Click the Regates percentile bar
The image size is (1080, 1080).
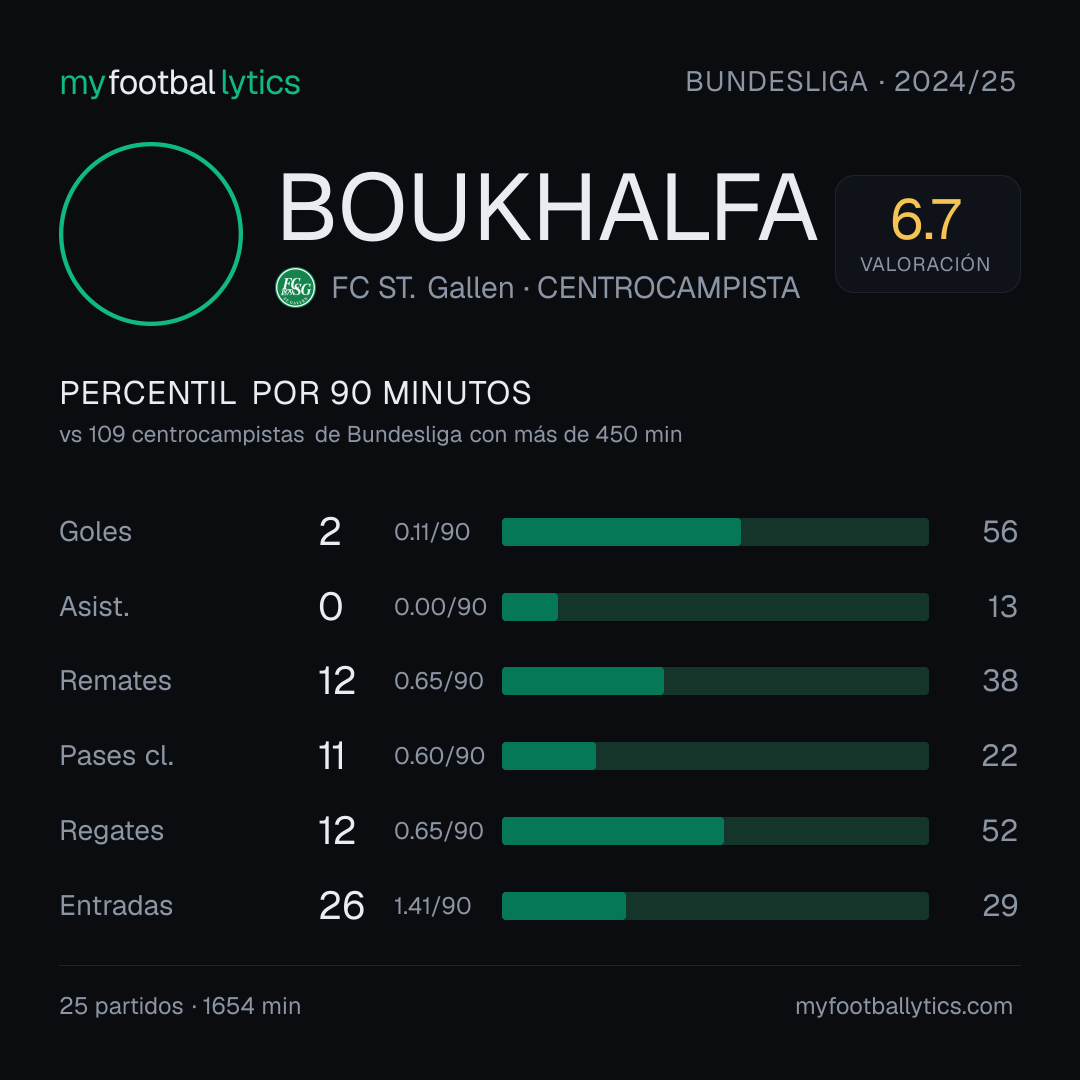(715, 831)
